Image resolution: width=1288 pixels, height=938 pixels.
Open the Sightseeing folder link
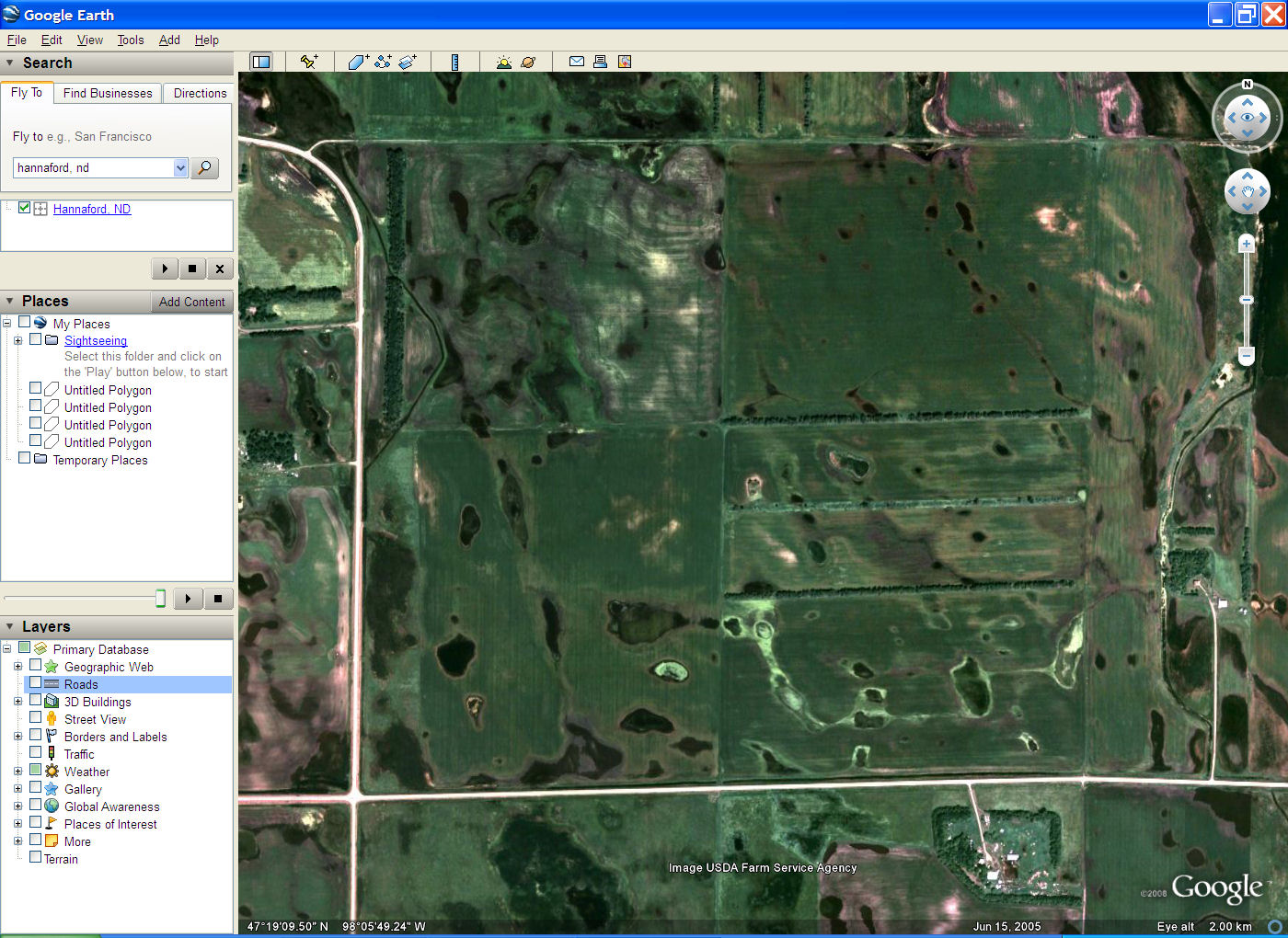[96, 340]
